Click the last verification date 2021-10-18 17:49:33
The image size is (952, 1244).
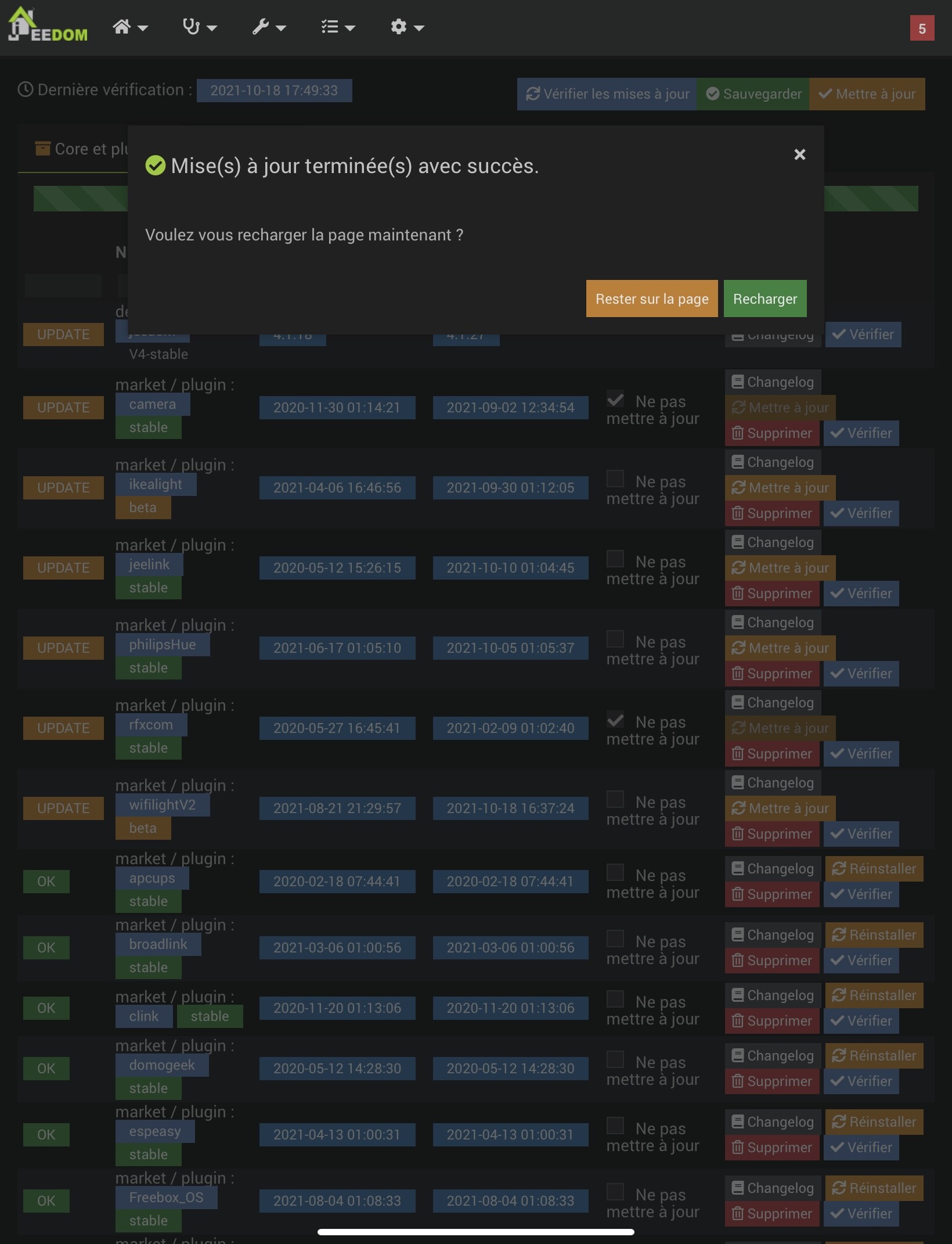click(x=274, y=91)
